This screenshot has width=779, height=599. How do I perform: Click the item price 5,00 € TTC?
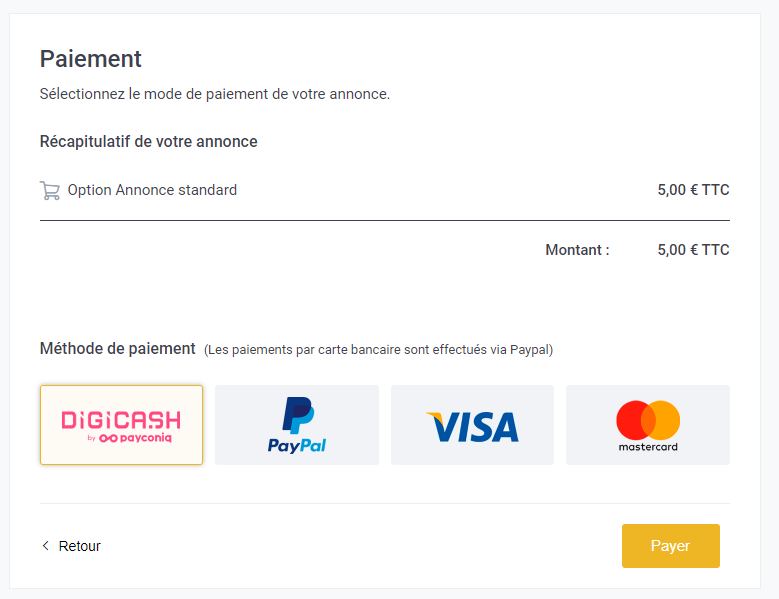pyautogui.click(x=694, y=190)
